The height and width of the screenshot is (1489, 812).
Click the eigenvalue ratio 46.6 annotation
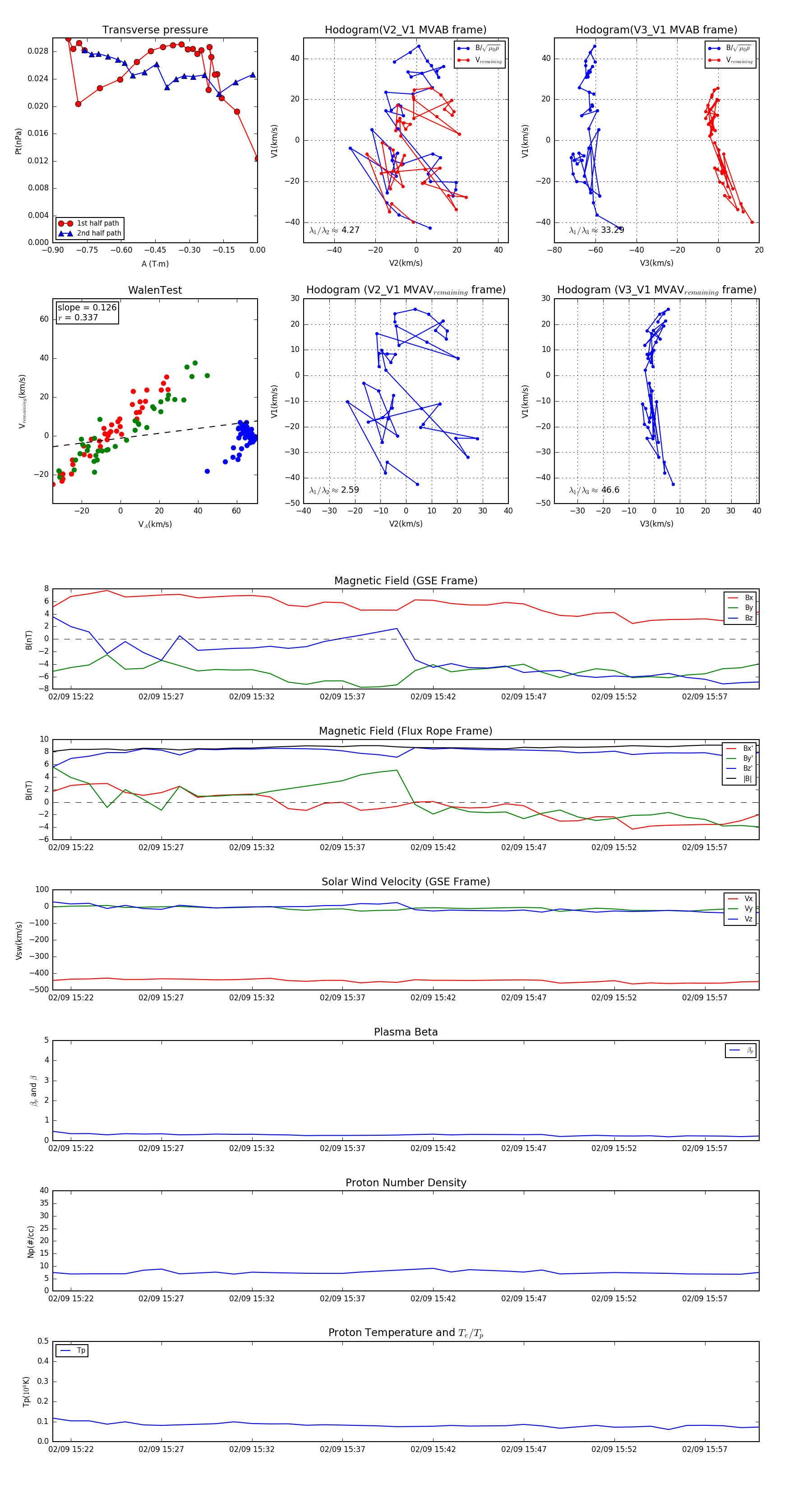tap(594, 490)
